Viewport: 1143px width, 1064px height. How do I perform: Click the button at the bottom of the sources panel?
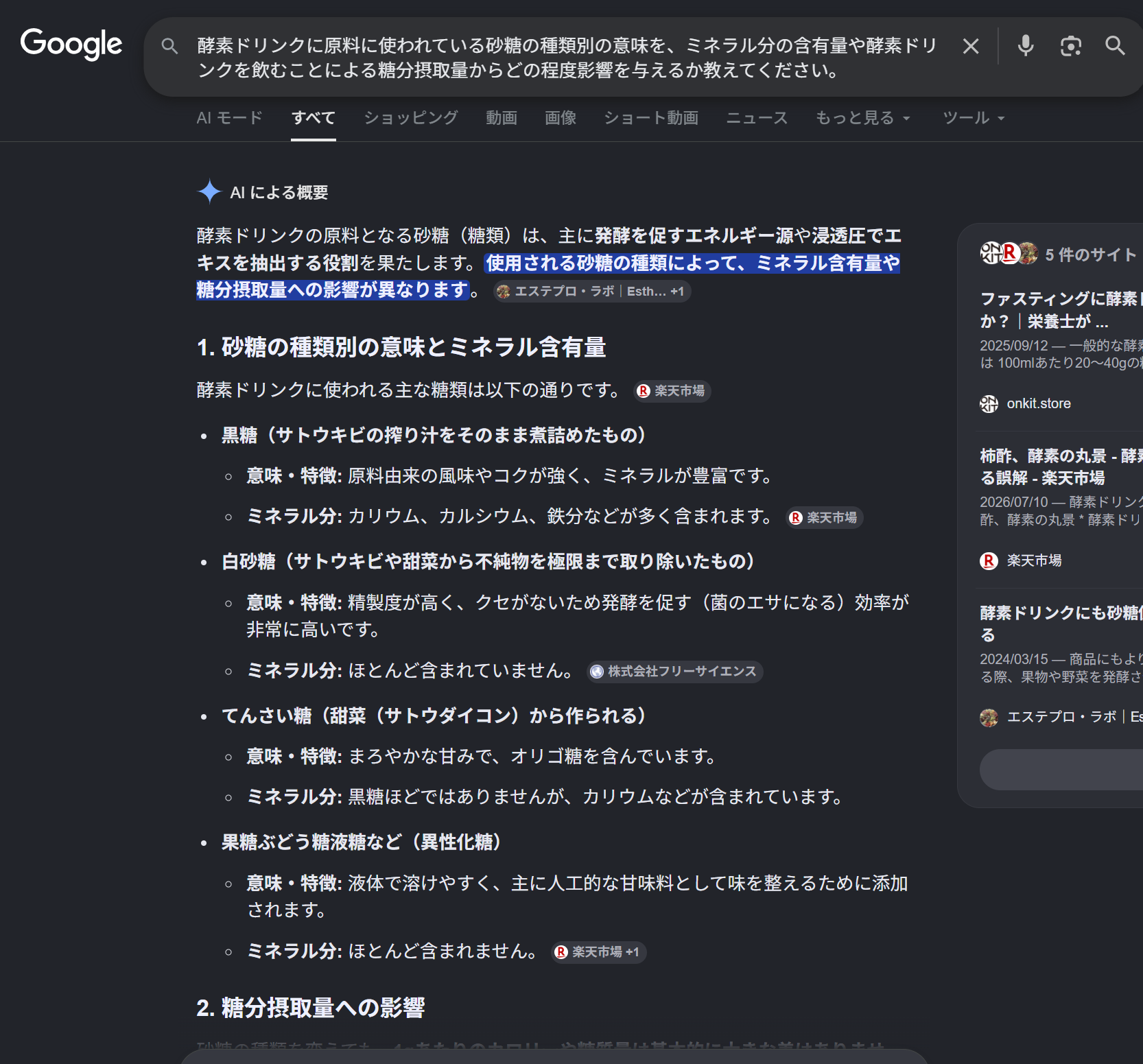coord(1061,770)
